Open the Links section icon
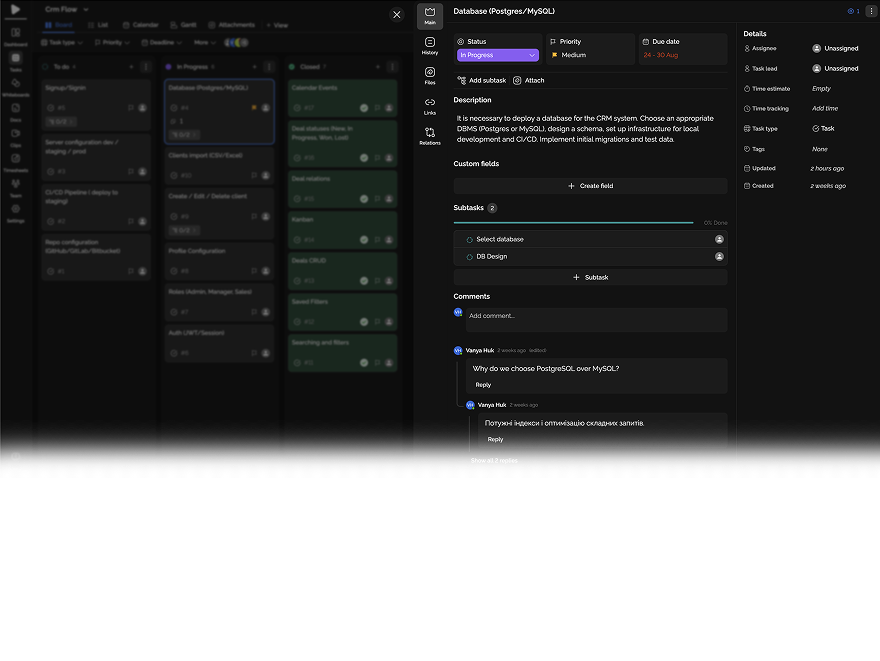The image size is (880, 661). [430, 103]
